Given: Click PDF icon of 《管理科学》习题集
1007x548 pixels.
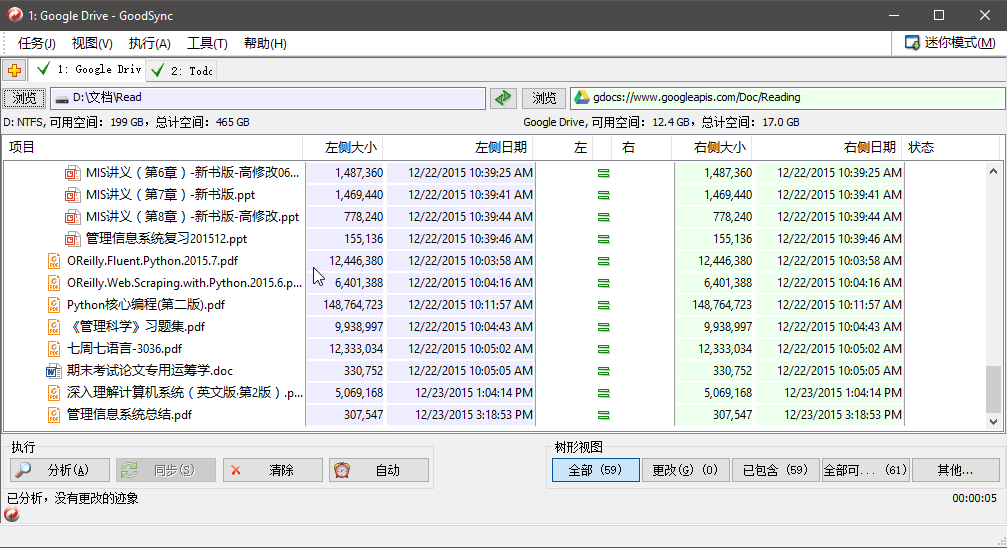Looking at the screenshot, I should click(54, 326).
